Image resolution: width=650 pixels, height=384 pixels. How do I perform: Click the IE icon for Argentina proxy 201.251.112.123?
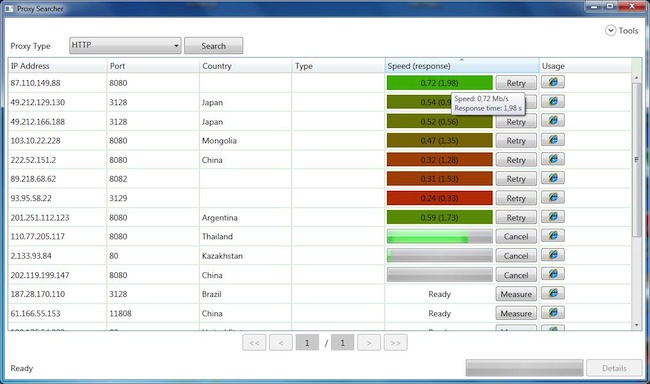click(553, 217)
